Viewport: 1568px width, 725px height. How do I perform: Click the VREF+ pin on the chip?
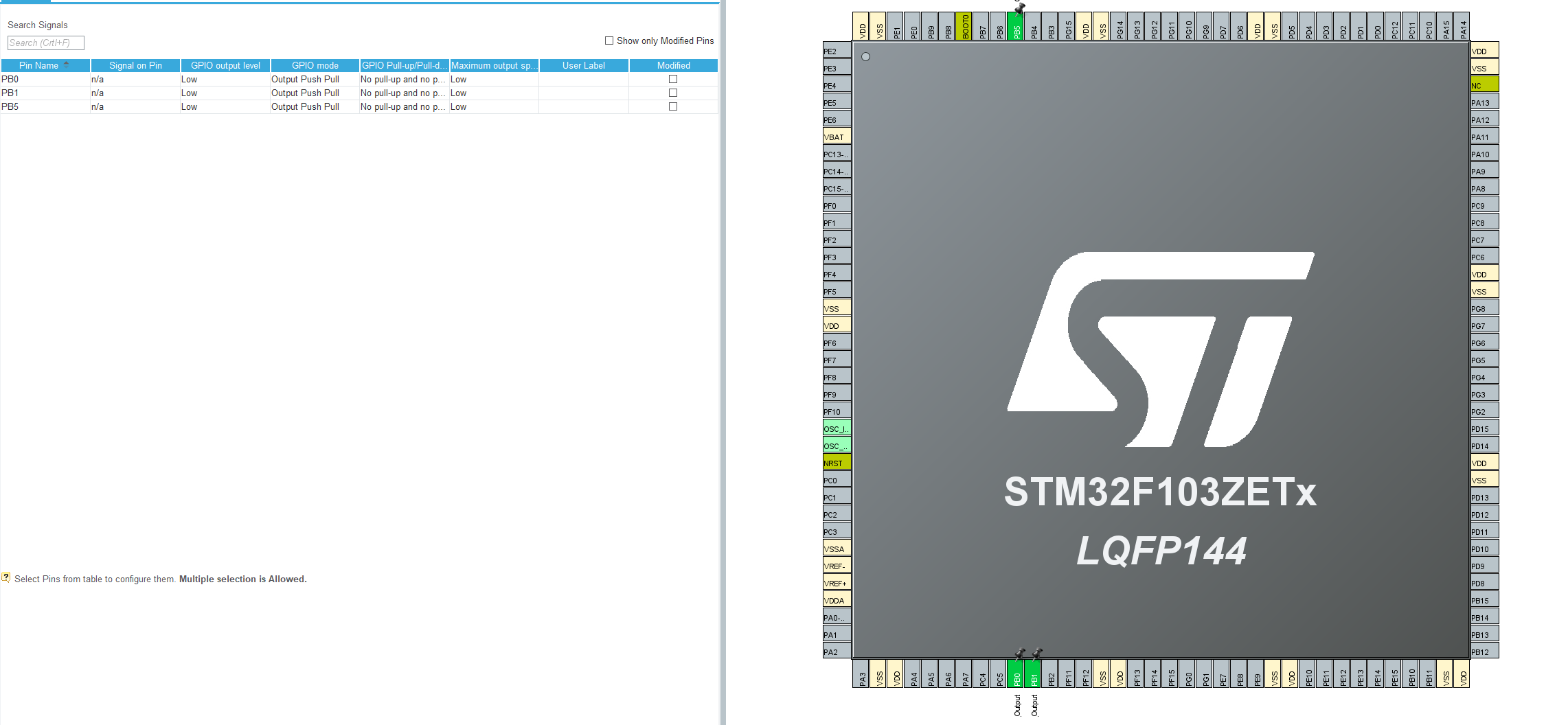(x=837, y=582)
